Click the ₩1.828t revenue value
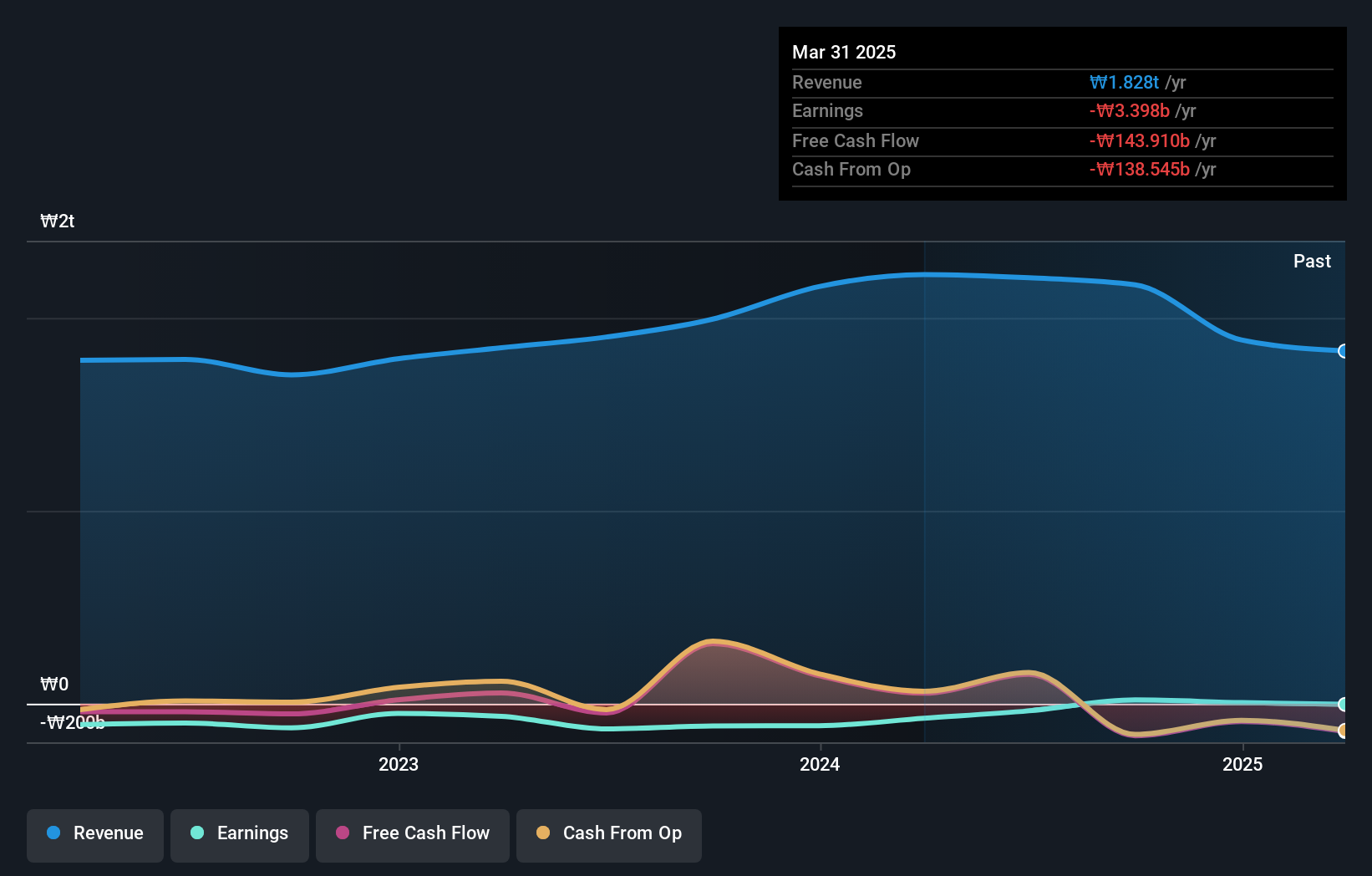Image resolution: width=1372 pixels, height=876 pixels. click(1124, 82)
